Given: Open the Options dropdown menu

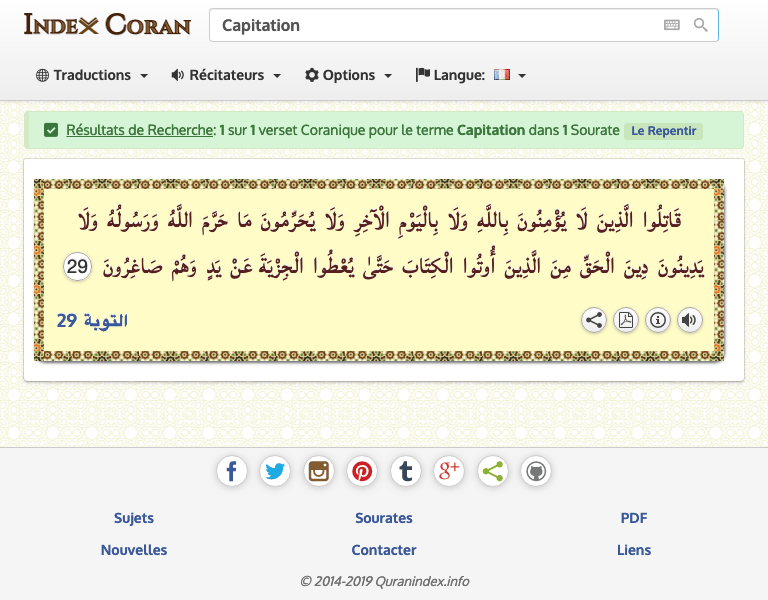Looking at the screenshot, I should [x=348, y=75].
